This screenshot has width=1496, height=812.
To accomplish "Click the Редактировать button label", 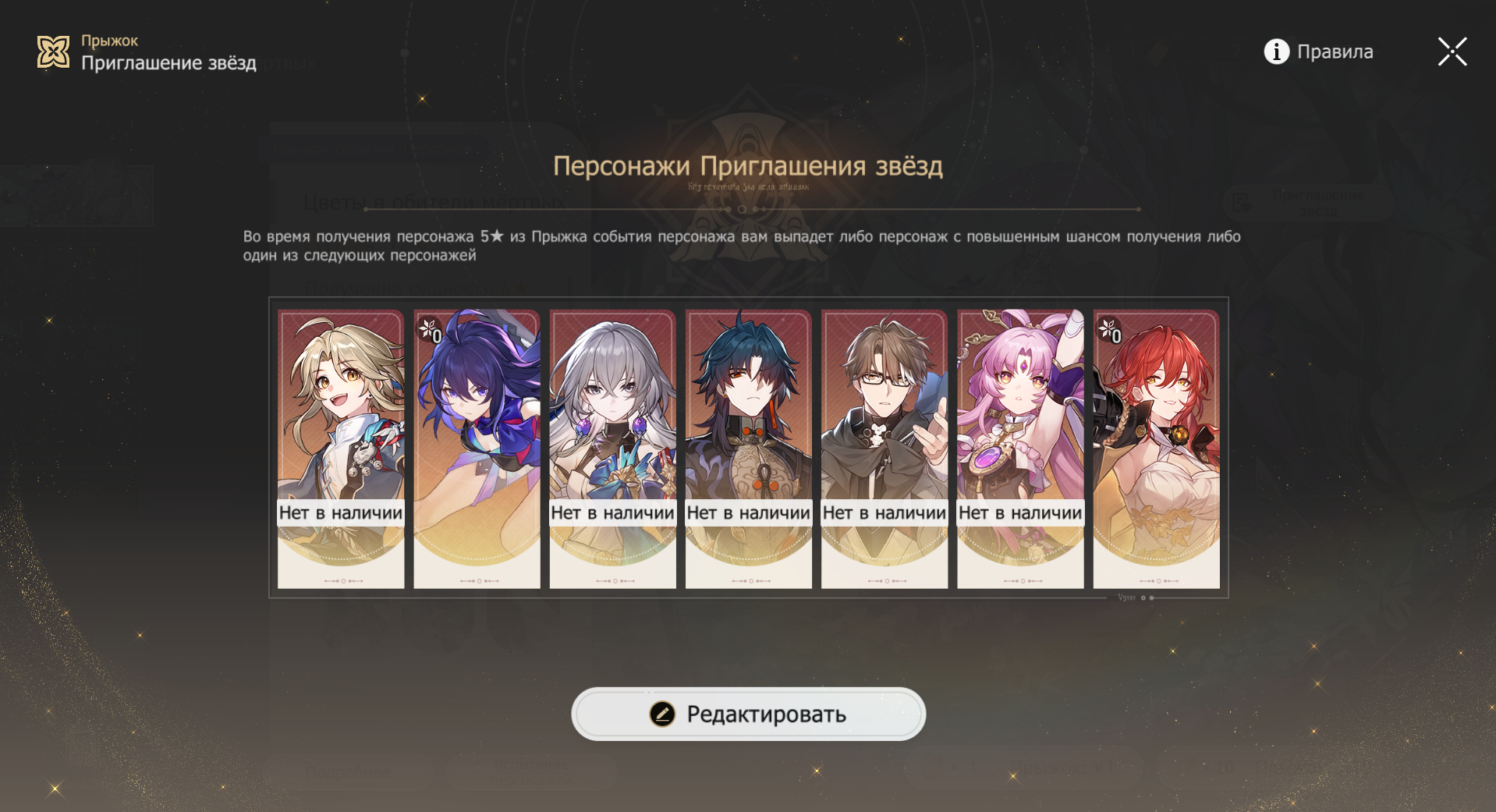I will [x=766, y=714].
